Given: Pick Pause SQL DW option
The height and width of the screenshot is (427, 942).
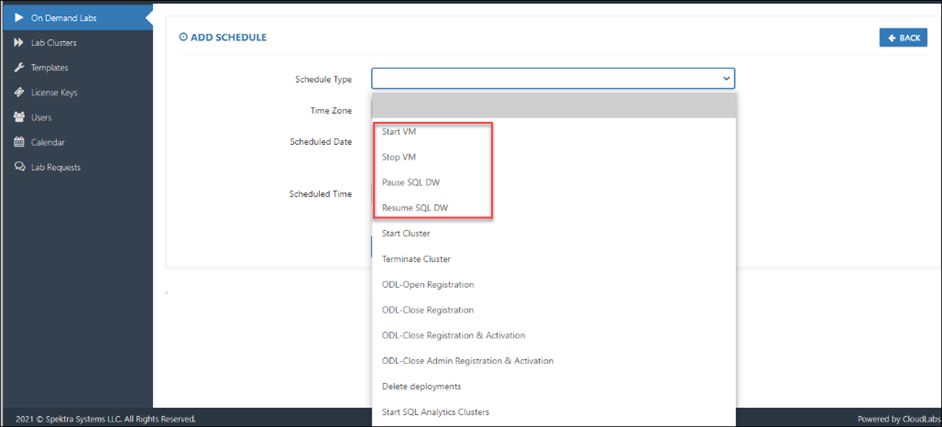Looking at the screenshot, I should (x=553, y=183).
